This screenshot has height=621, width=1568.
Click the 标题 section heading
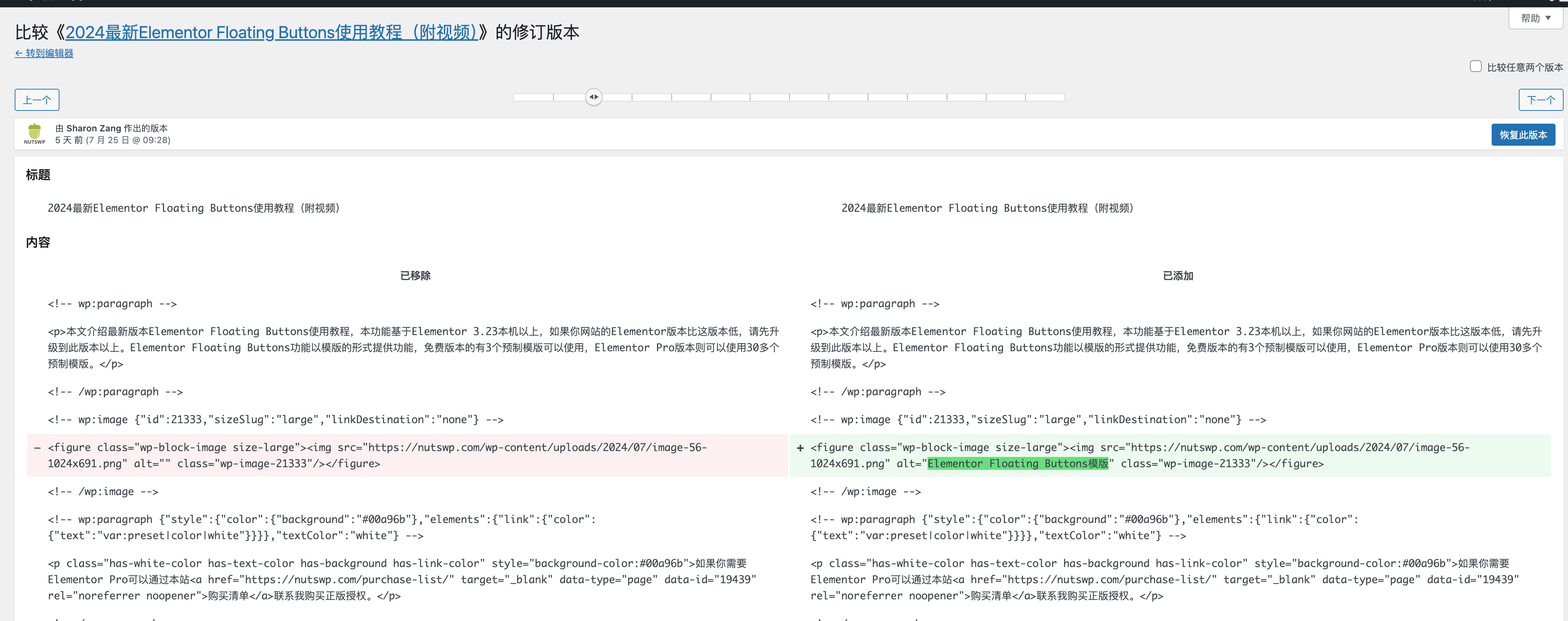(38, 175)
